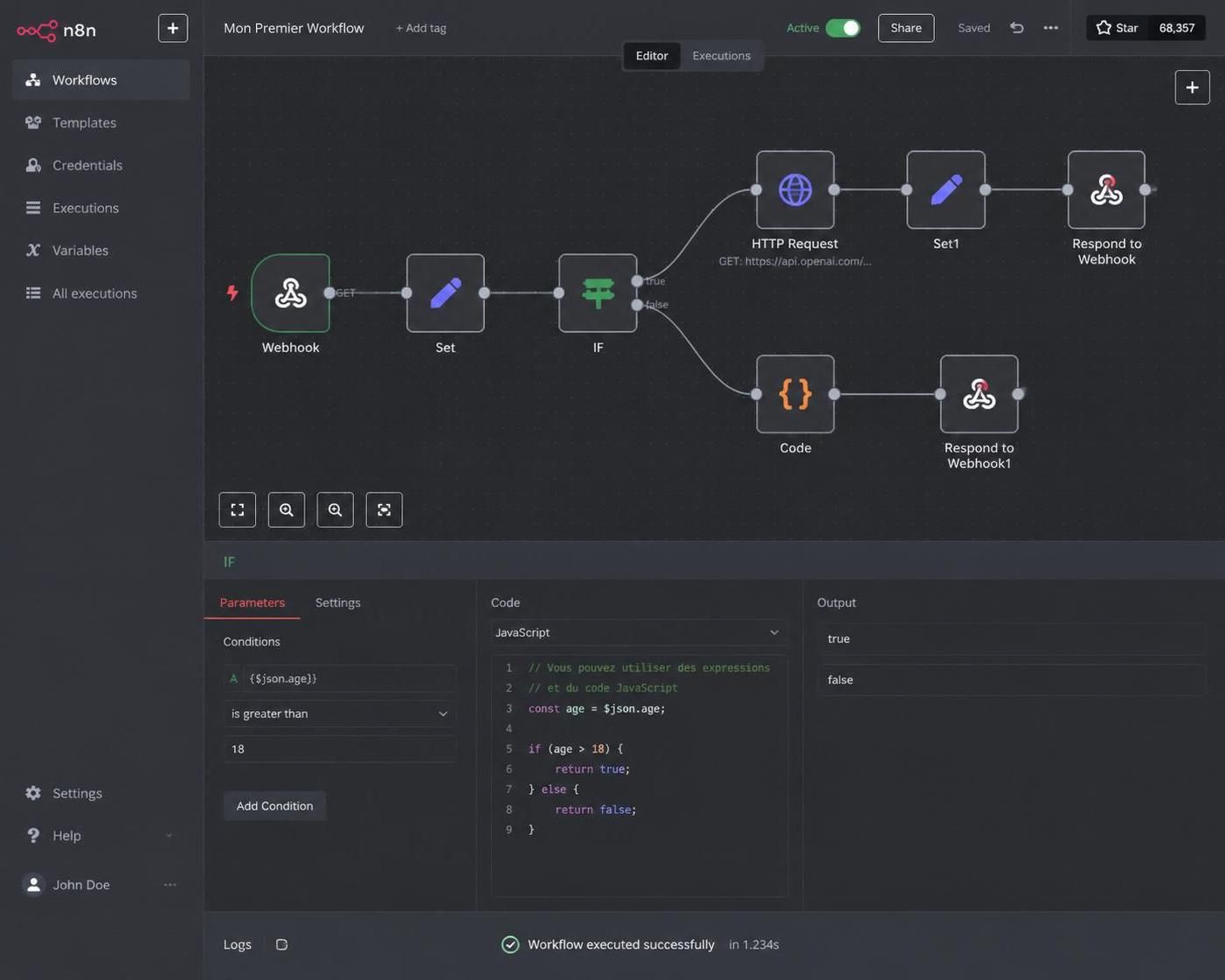Select the Code node
The height and width of the screenshot is (980, 1225).
pyautogui.click(x=795, y=394)
